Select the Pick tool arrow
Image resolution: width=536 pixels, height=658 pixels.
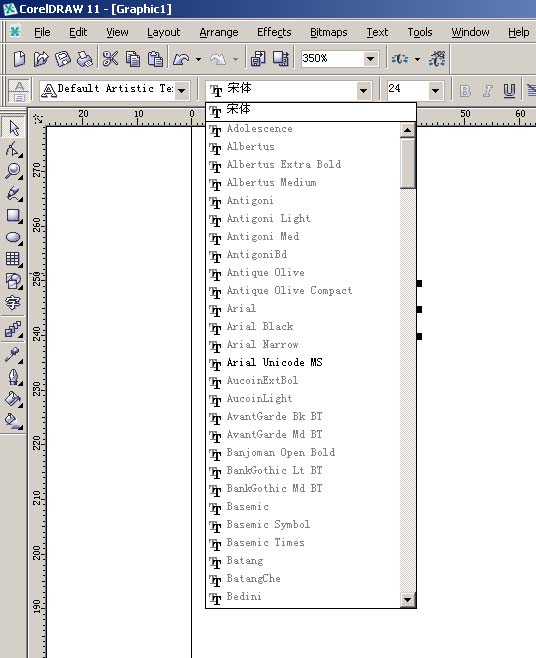pos(13,128)
